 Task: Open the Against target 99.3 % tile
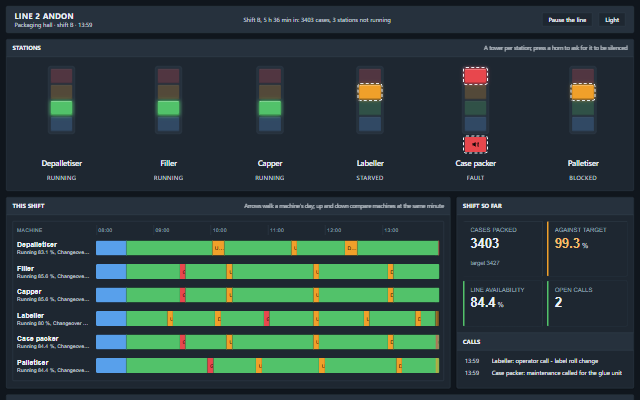(587, 249)
